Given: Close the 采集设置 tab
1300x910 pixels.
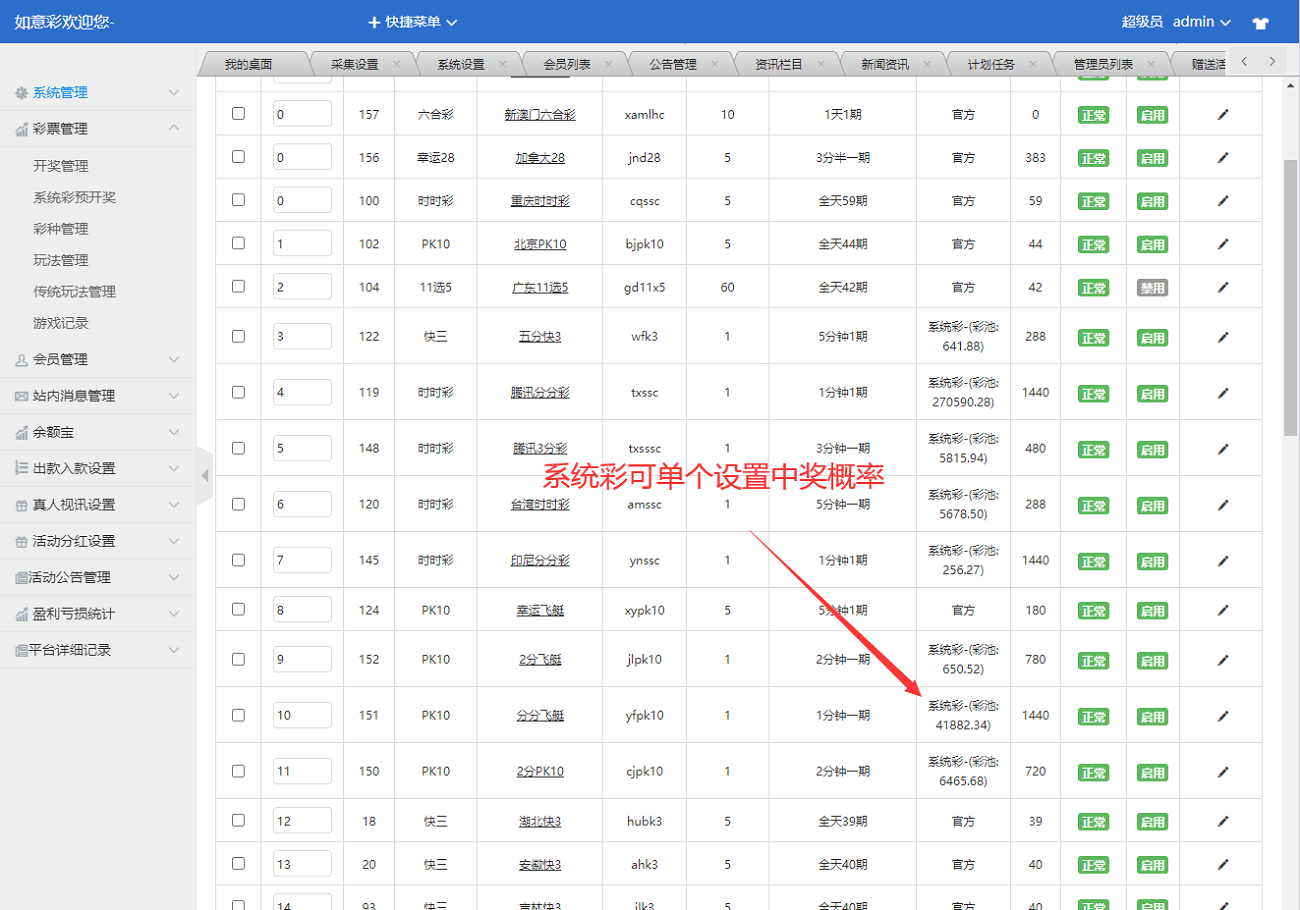Looking at the screenshot, I should 396,64.
